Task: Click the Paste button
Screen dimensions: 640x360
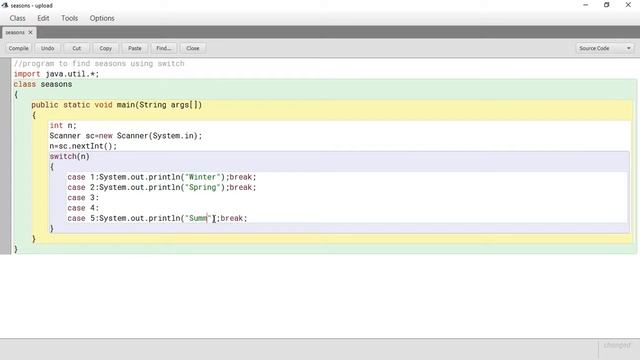Action: coord(134,48)
